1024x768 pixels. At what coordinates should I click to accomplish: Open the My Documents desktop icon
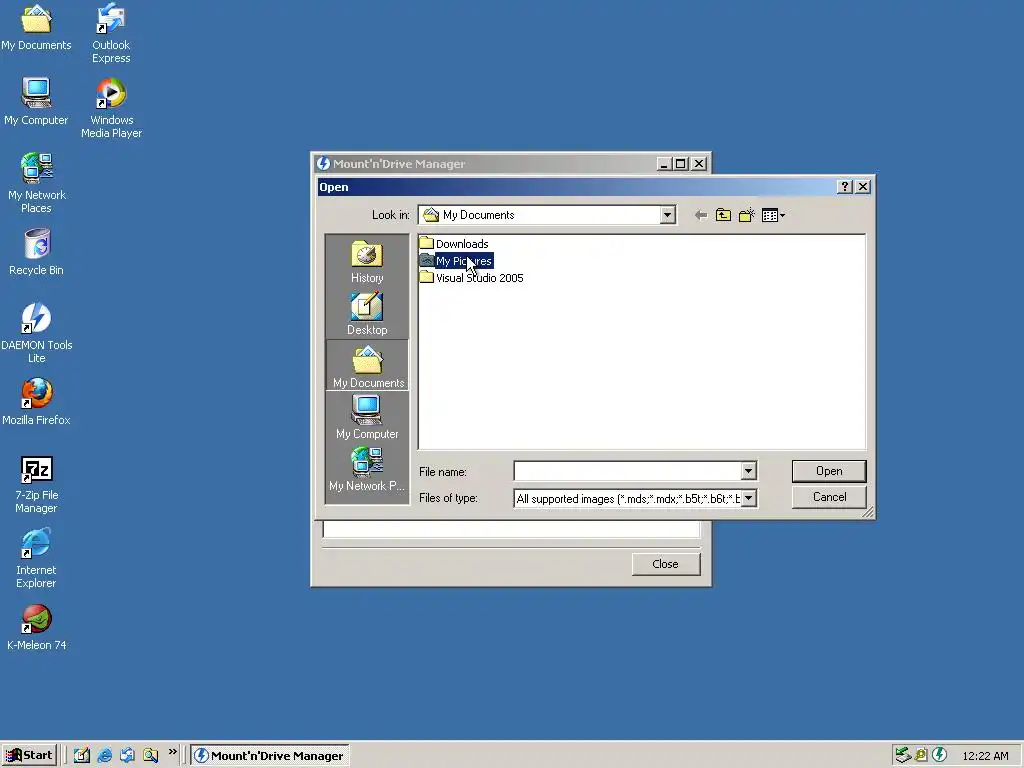click(36, 27)
